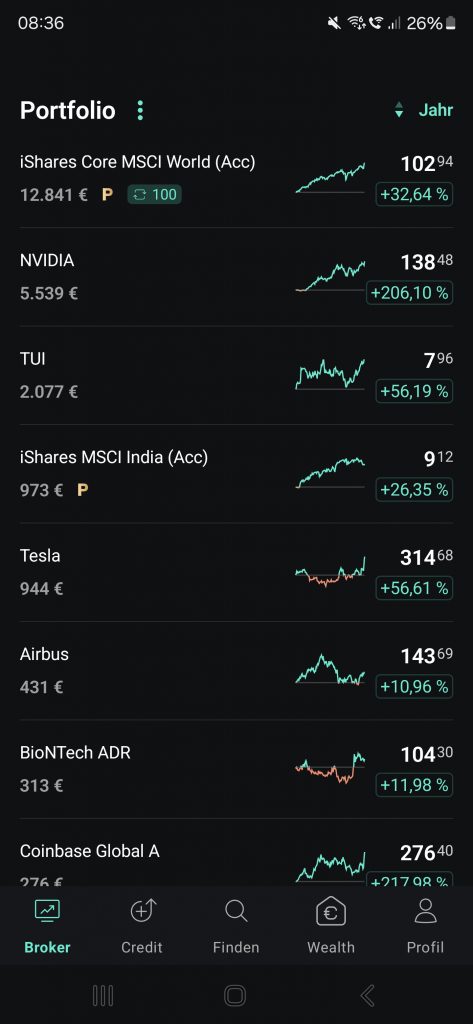Open the TUI position

236,376
